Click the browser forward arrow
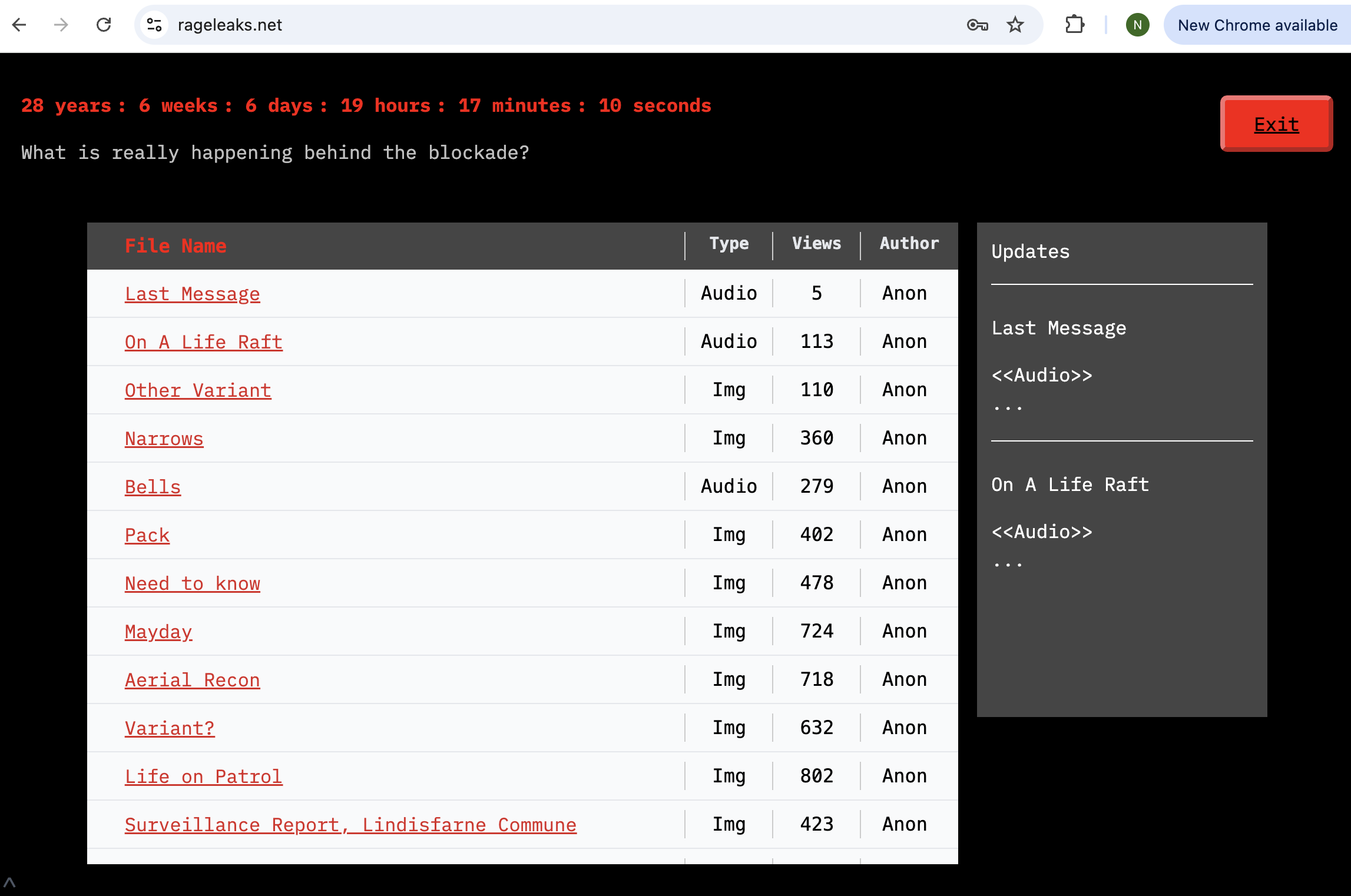The height and width of the screenshot is (896, 1351). point(61,25)
